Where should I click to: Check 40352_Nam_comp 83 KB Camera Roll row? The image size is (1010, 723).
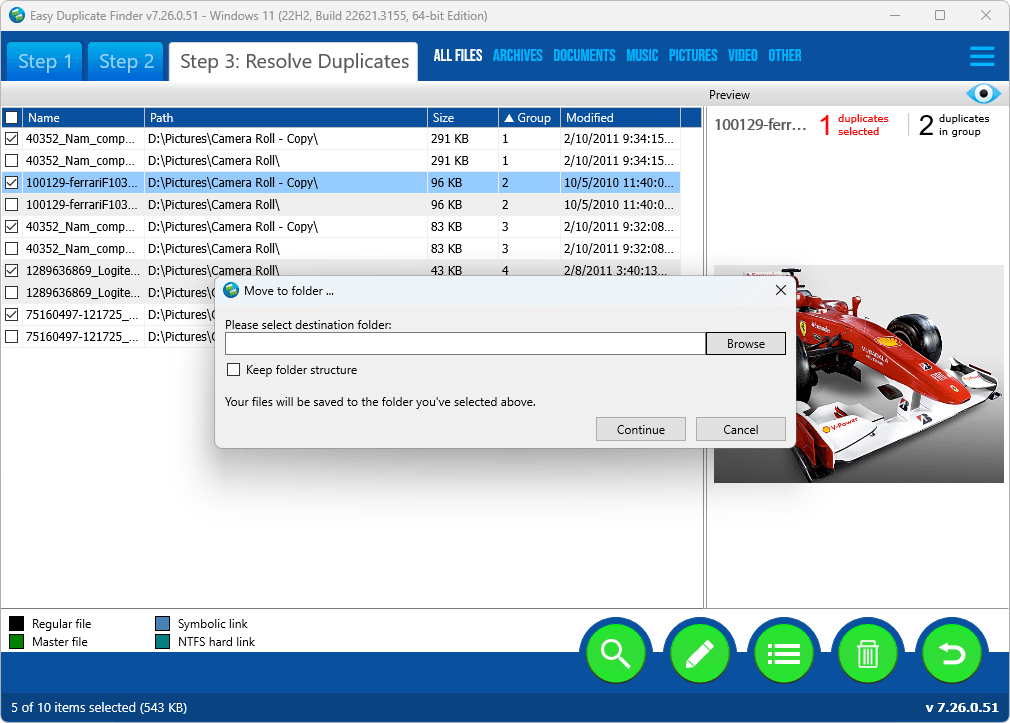click(x=12, y=248)
